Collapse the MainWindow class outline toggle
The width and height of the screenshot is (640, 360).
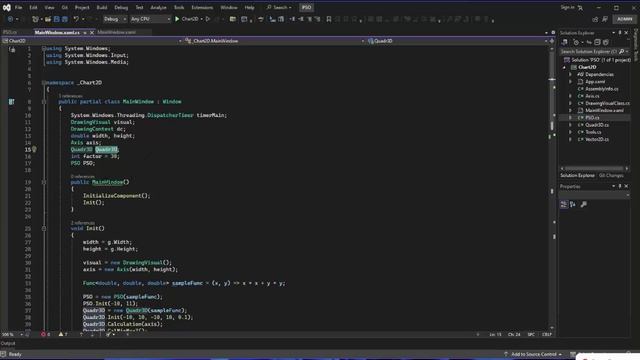[44, 102]
